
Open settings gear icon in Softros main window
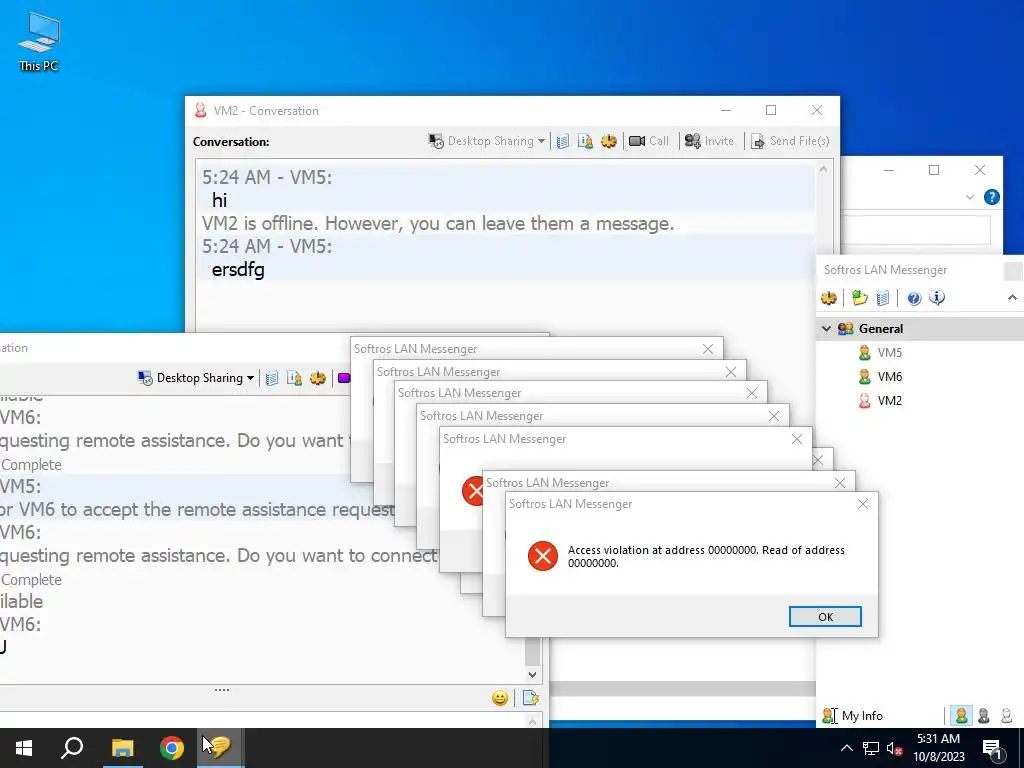click(x=829, y=298)
